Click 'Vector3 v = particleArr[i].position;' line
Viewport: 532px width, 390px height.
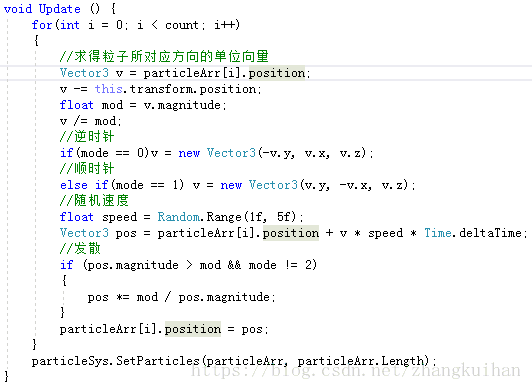[x=185, y=73]
